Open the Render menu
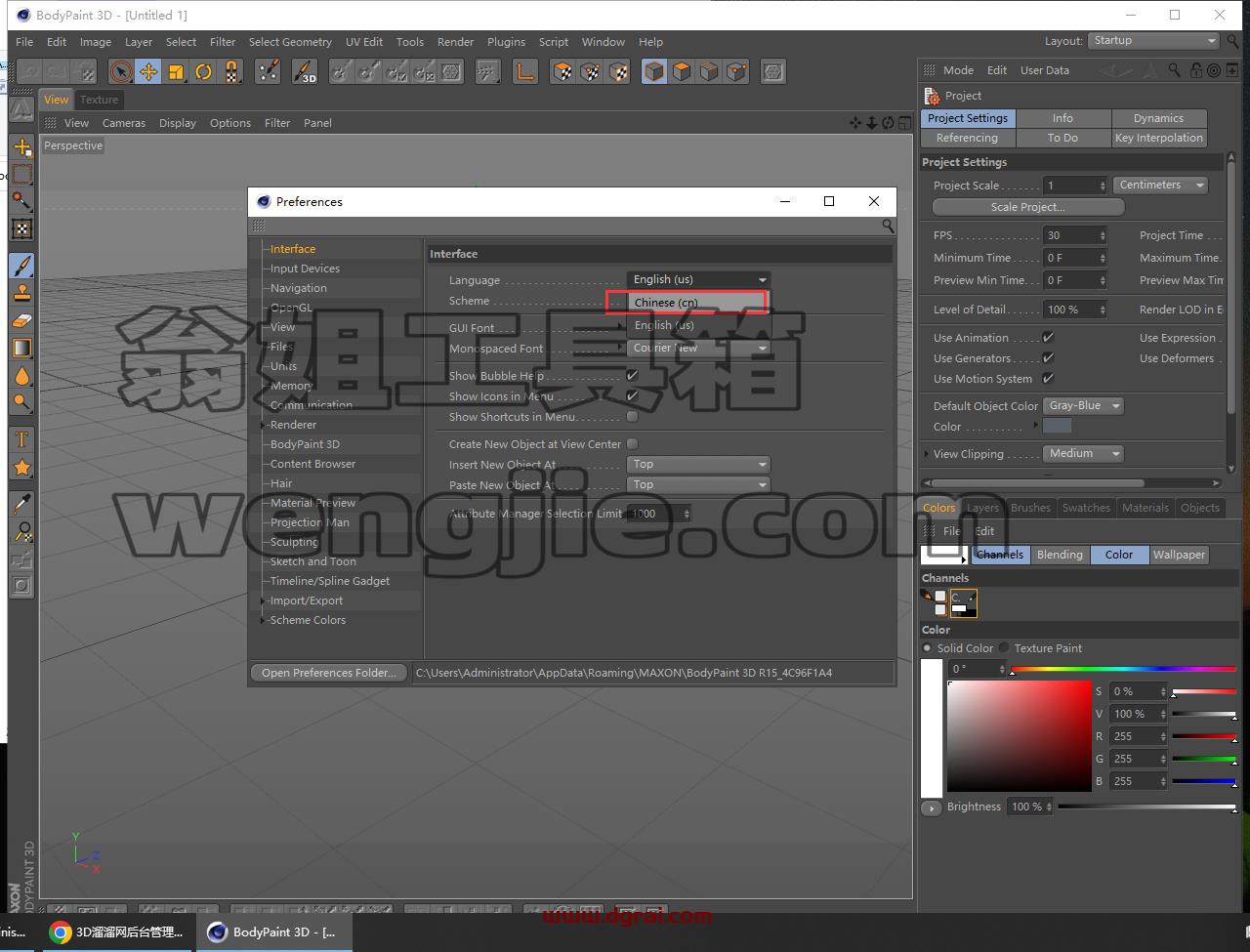 tap(455, 42)
